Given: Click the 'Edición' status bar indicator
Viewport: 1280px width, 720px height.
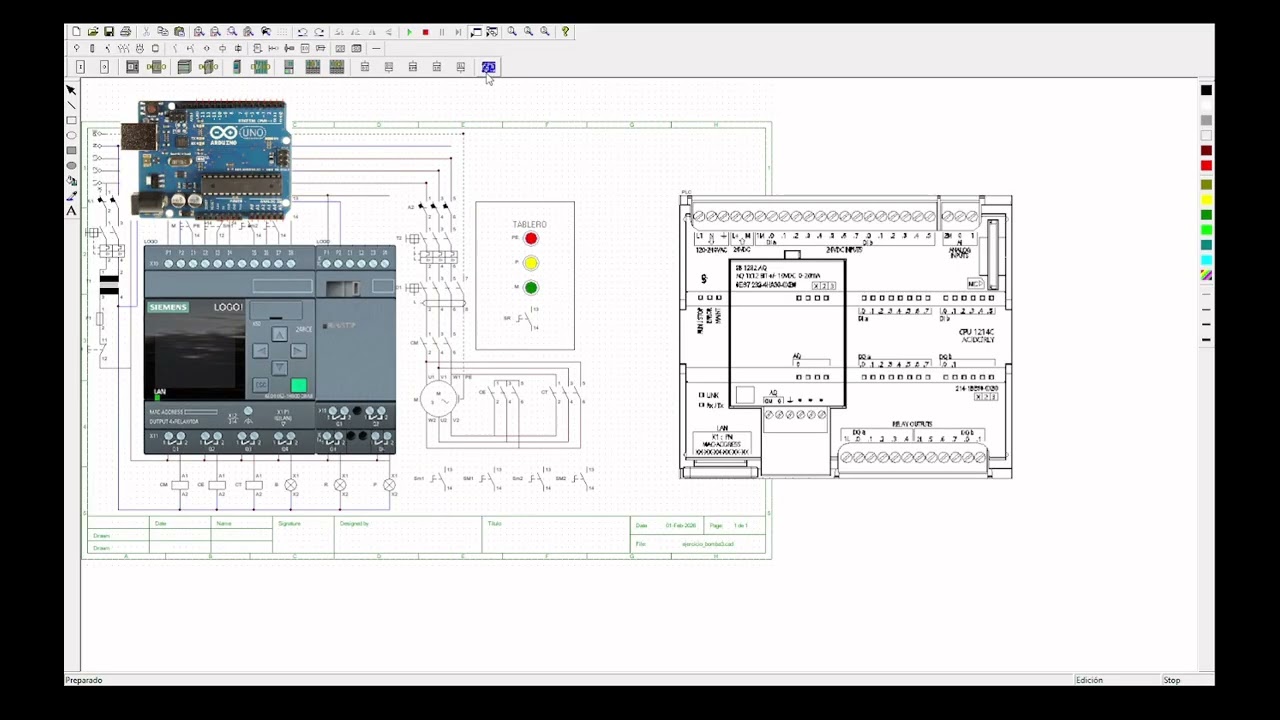Looking at the screenshot, I should (x=1089, y=680).
